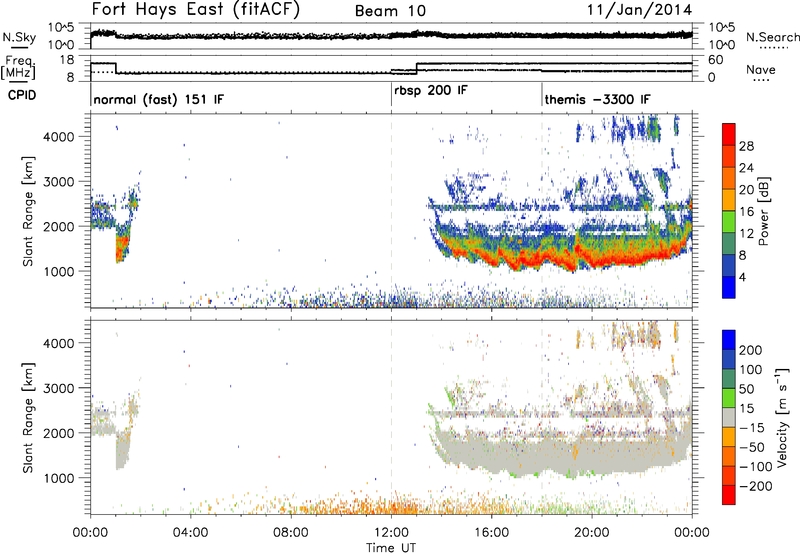Viewport: 800px width, 554px height.
Task: Click the '16:00' time axis tick label
Action: pos(491,533)
